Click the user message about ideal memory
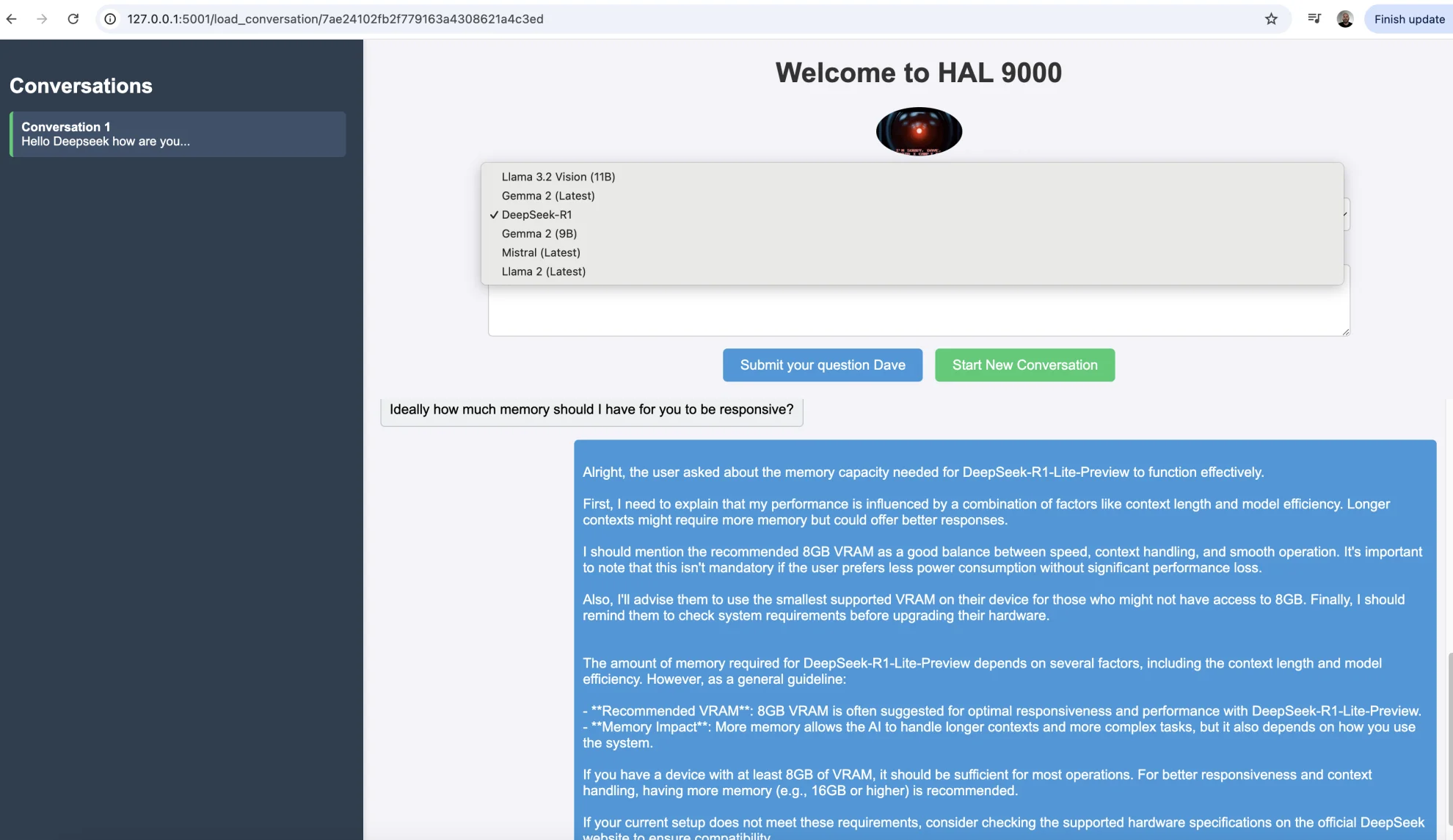 coord(591,410)
